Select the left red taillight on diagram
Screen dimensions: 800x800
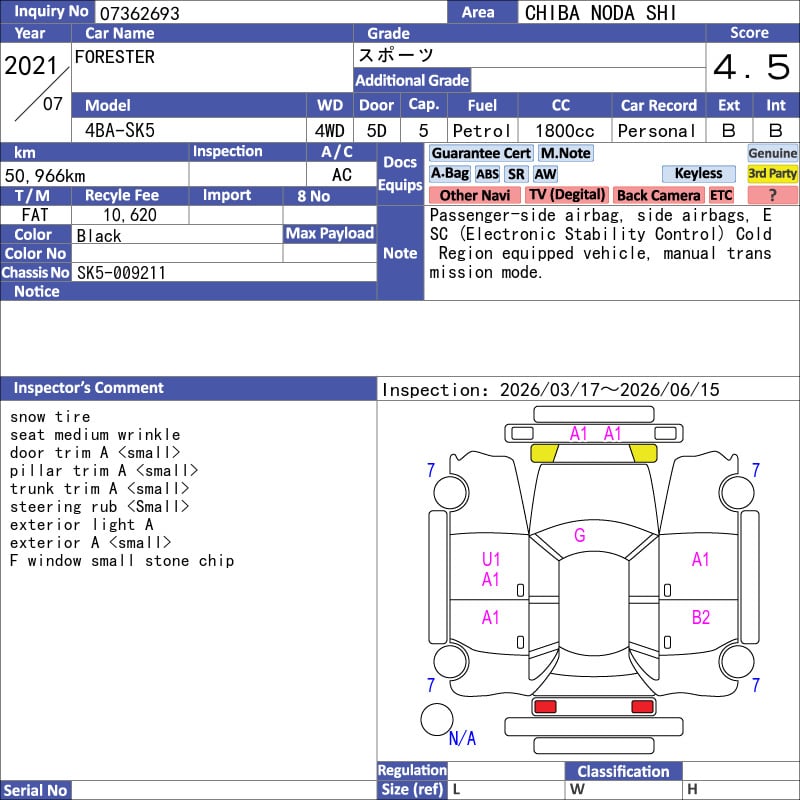(x=545, y=707)
